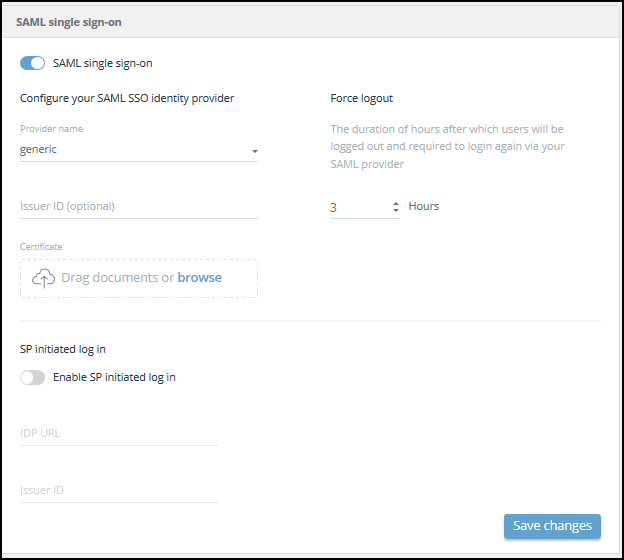Enable the SP initiated log in switch
Screen dimensions: 624x560
(33, 377)
